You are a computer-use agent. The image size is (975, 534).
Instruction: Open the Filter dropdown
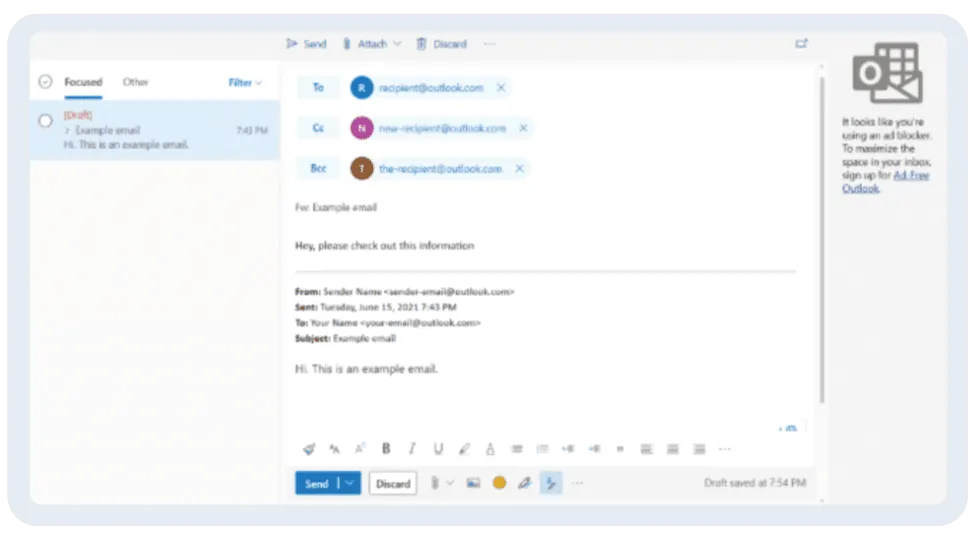click(x=245, y=83)
